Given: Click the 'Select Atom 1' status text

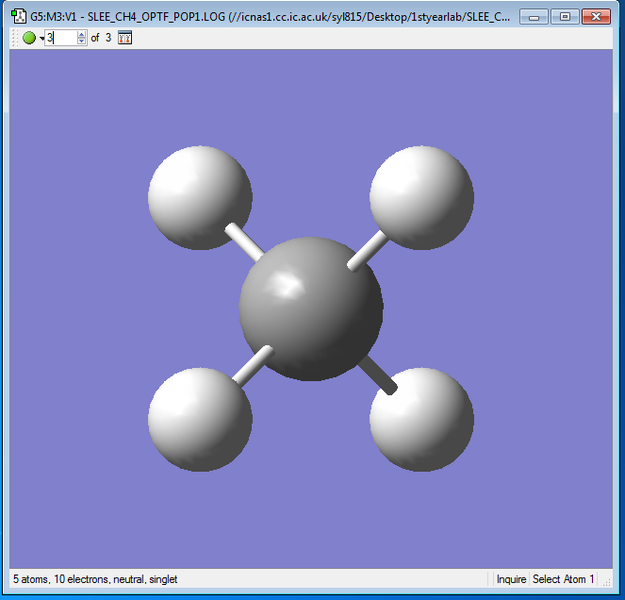Looking at the screenshot, I should pyautogui.click(x=563, y=579).
